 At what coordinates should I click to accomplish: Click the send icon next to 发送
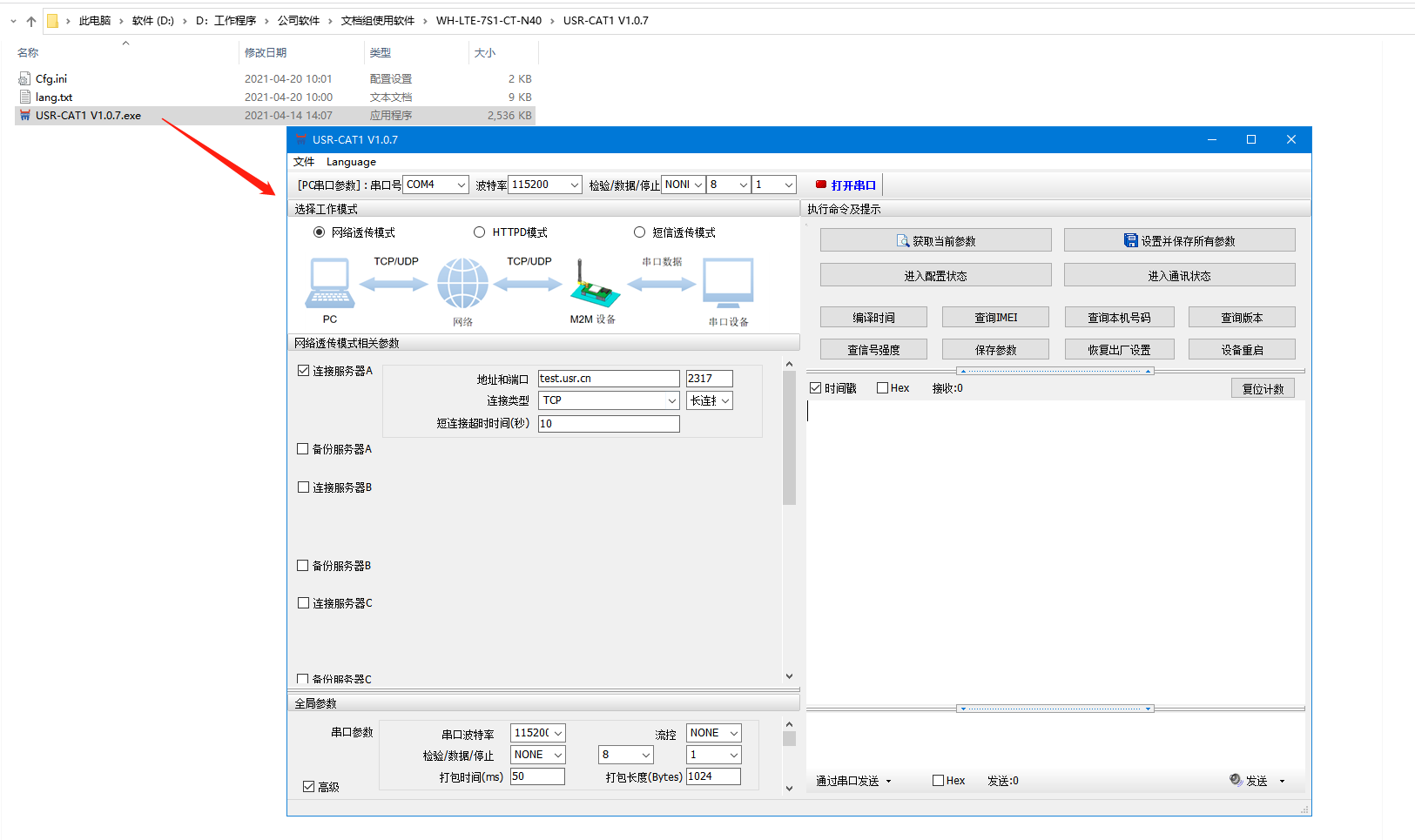(1236, 780)
